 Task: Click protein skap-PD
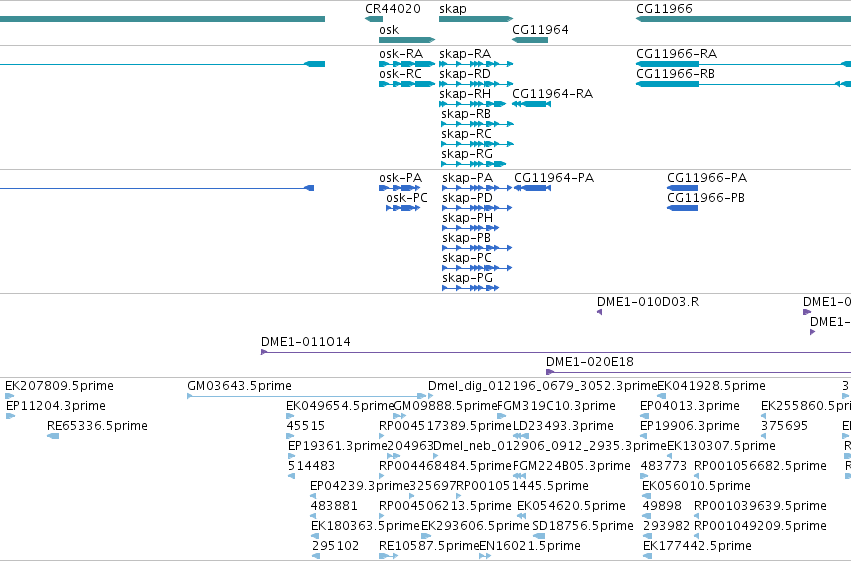(x=477, y=208)
